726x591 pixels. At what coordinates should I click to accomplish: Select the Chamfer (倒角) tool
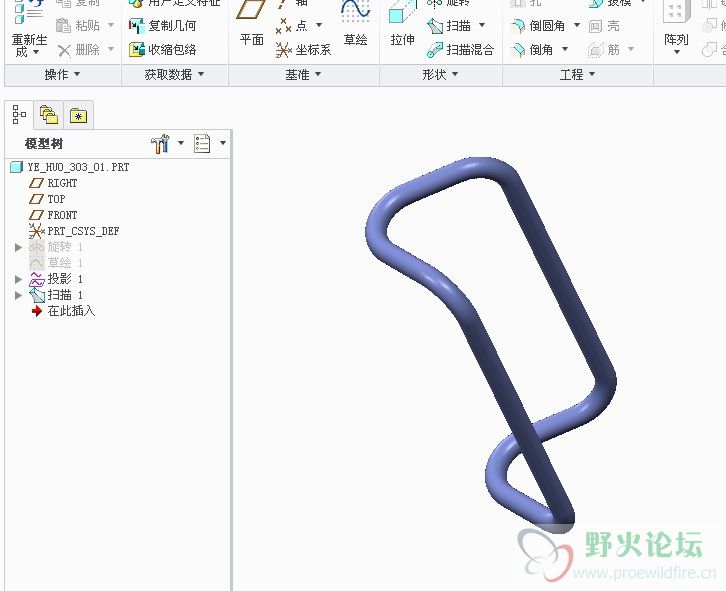[x=531, y=49]
